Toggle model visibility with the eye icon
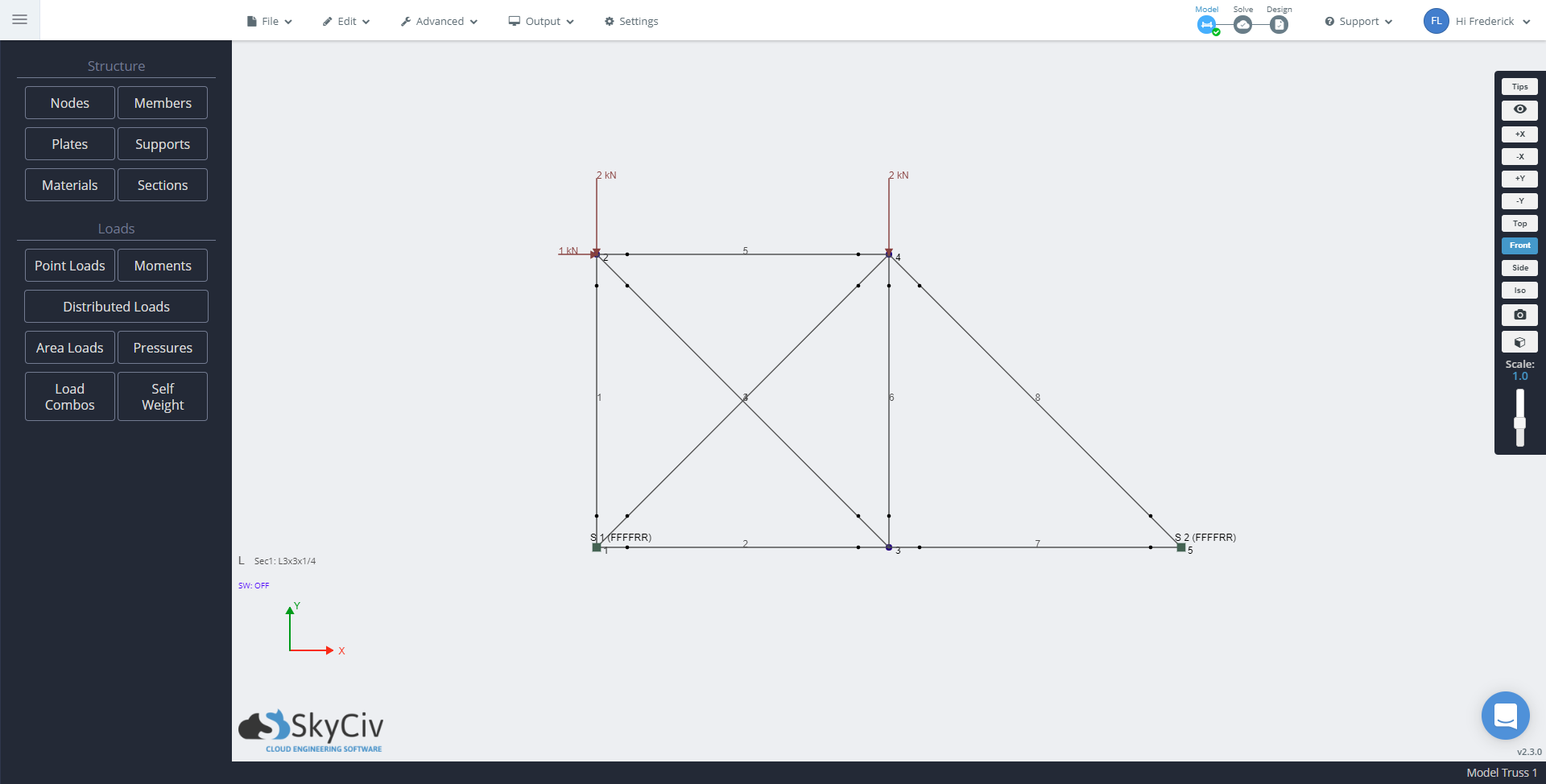Image resolution: width=1546 pixels, height=784 pixels. pos(1519,109)
